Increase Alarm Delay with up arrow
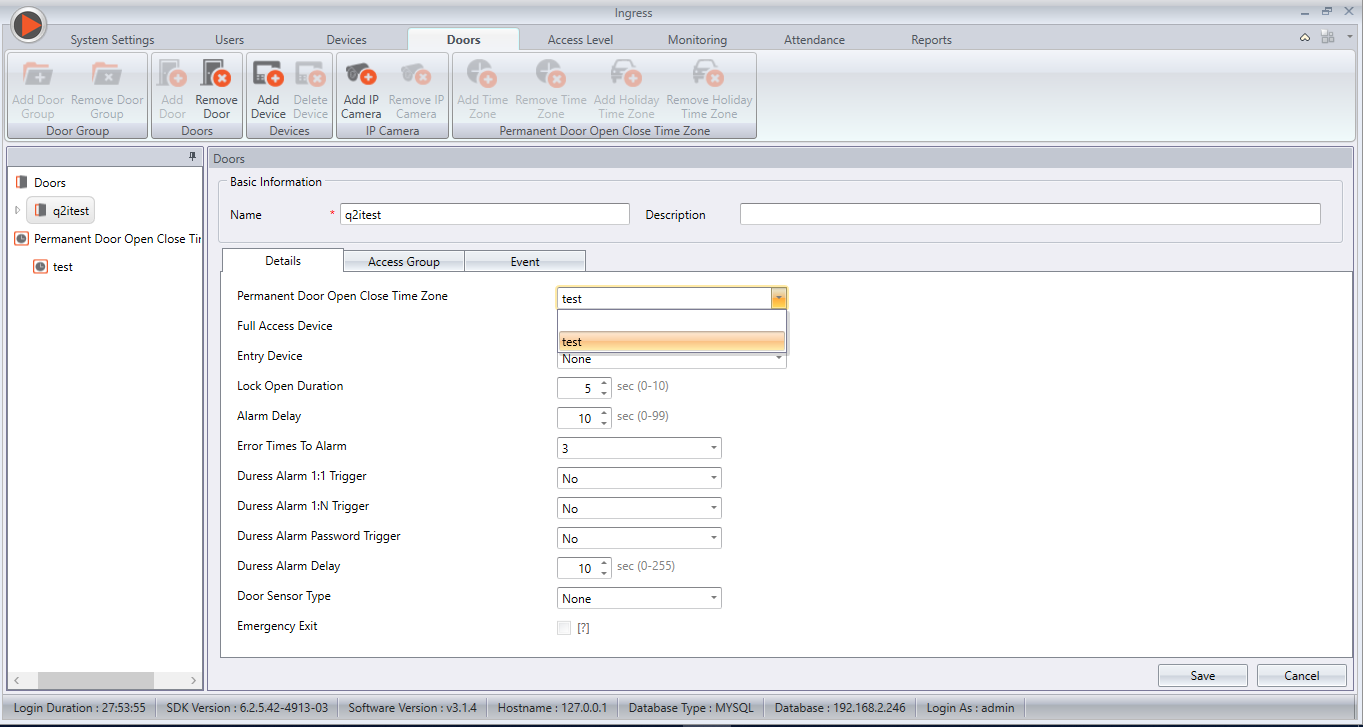The image size is (1363, 727). tap(604, 413)
